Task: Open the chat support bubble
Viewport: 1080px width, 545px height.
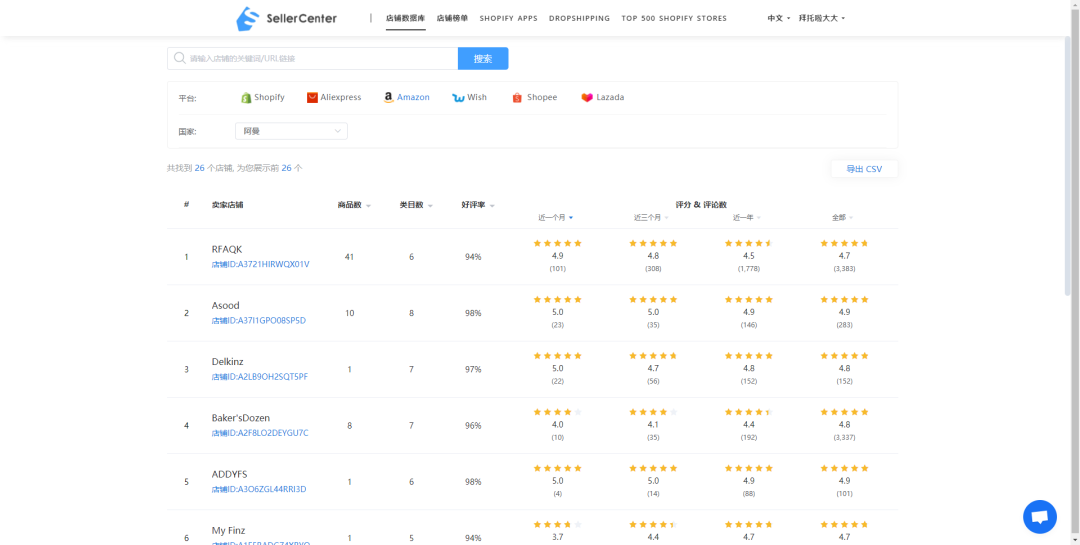Action: 1039,516
